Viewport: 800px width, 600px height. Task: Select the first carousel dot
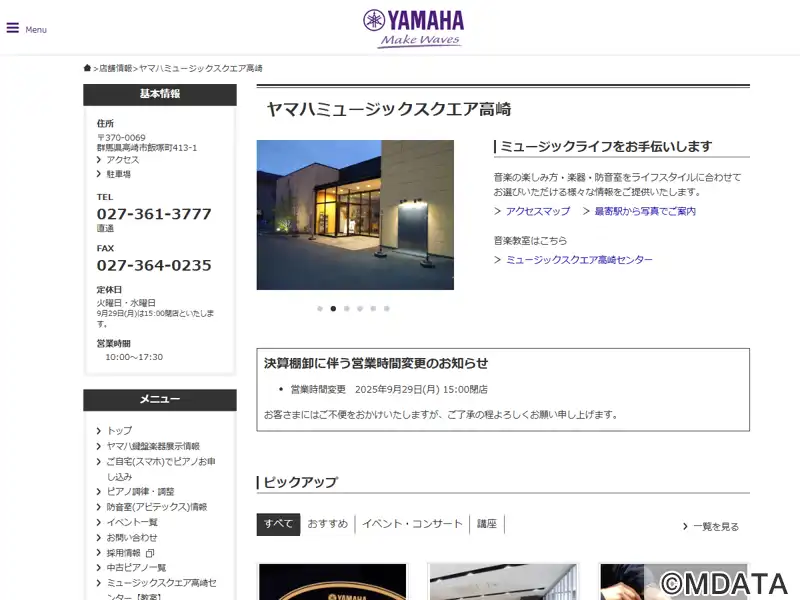[320, 309]
